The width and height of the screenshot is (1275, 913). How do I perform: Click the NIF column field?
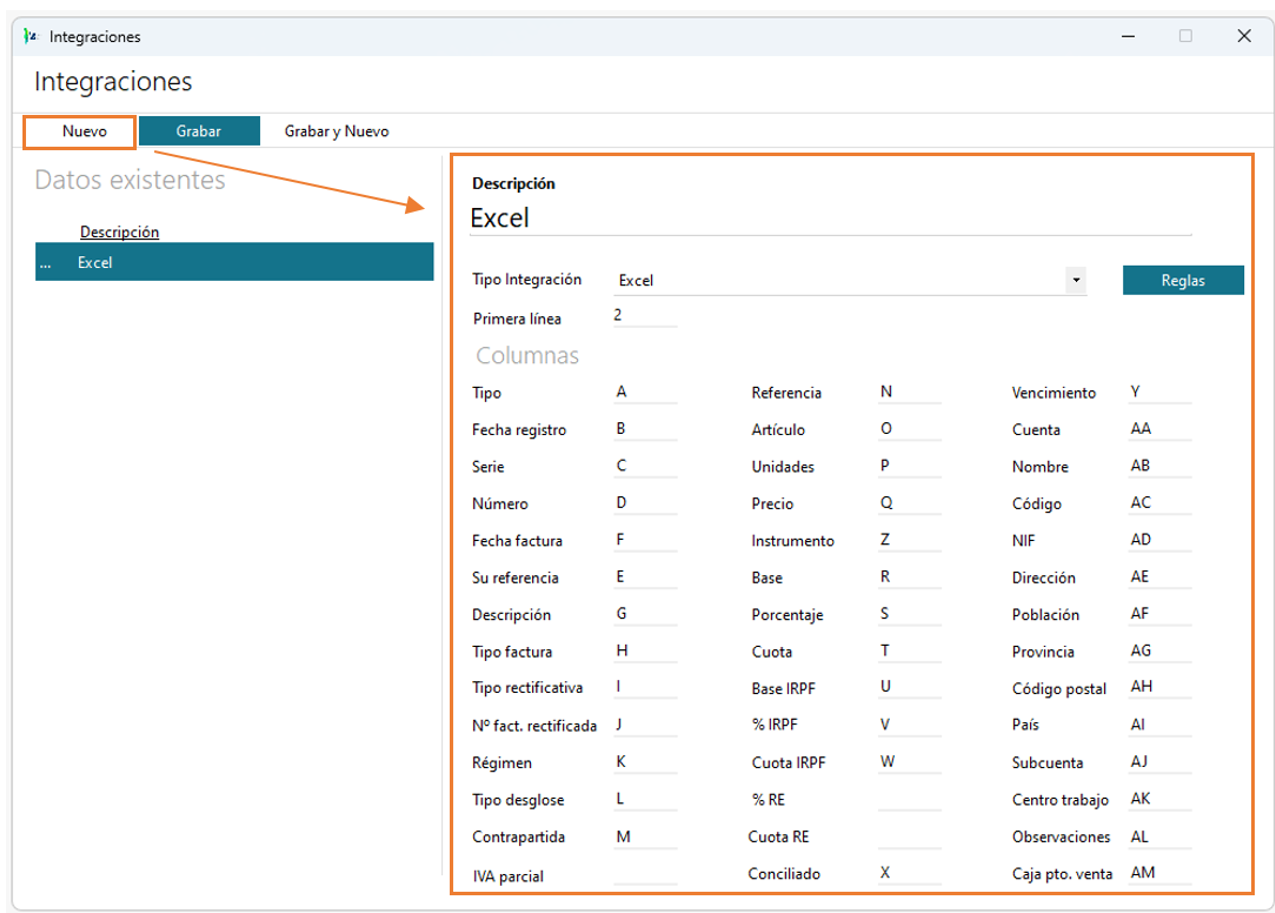coord(1159,540)
